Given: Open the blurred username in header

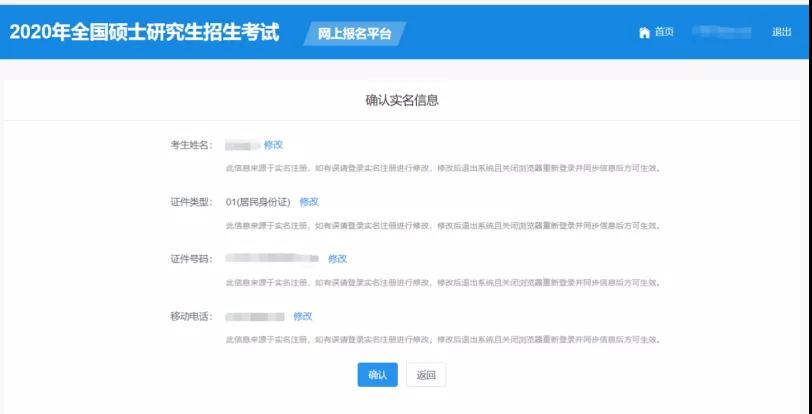Looking at the screenshot, I should click(722, 32).
